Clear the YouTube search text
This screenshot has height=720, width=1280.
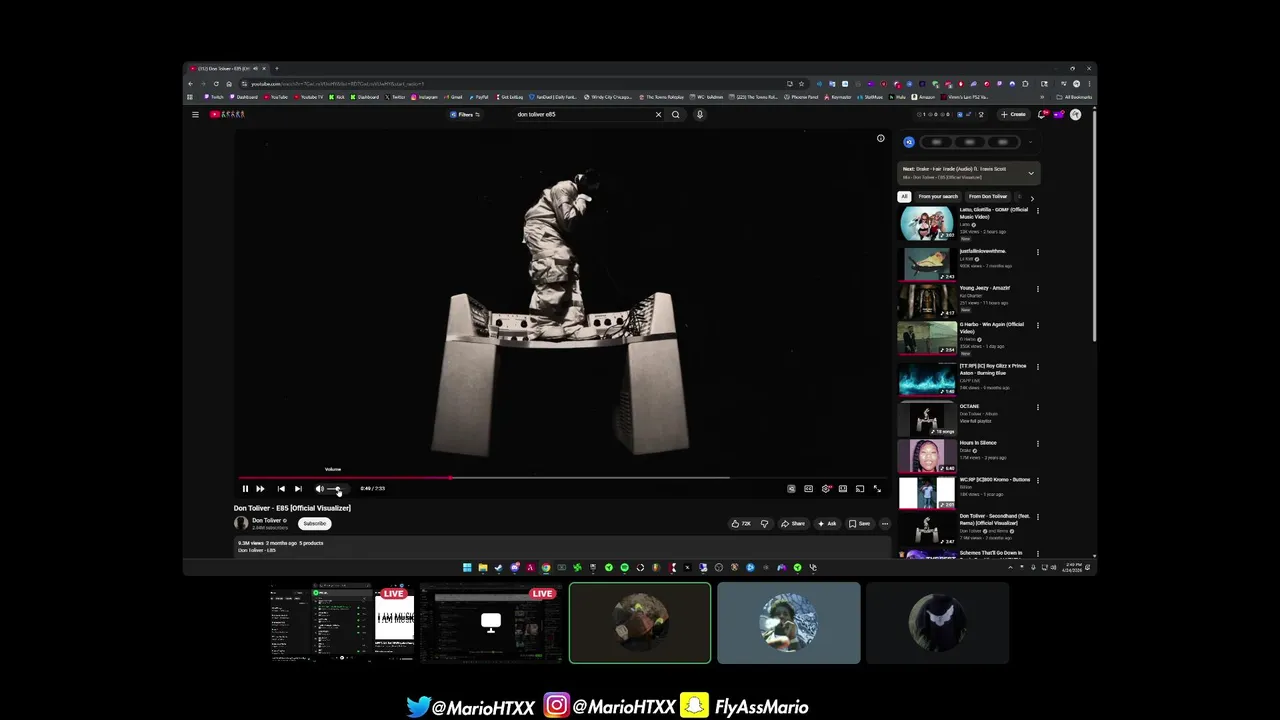(658, 115)
